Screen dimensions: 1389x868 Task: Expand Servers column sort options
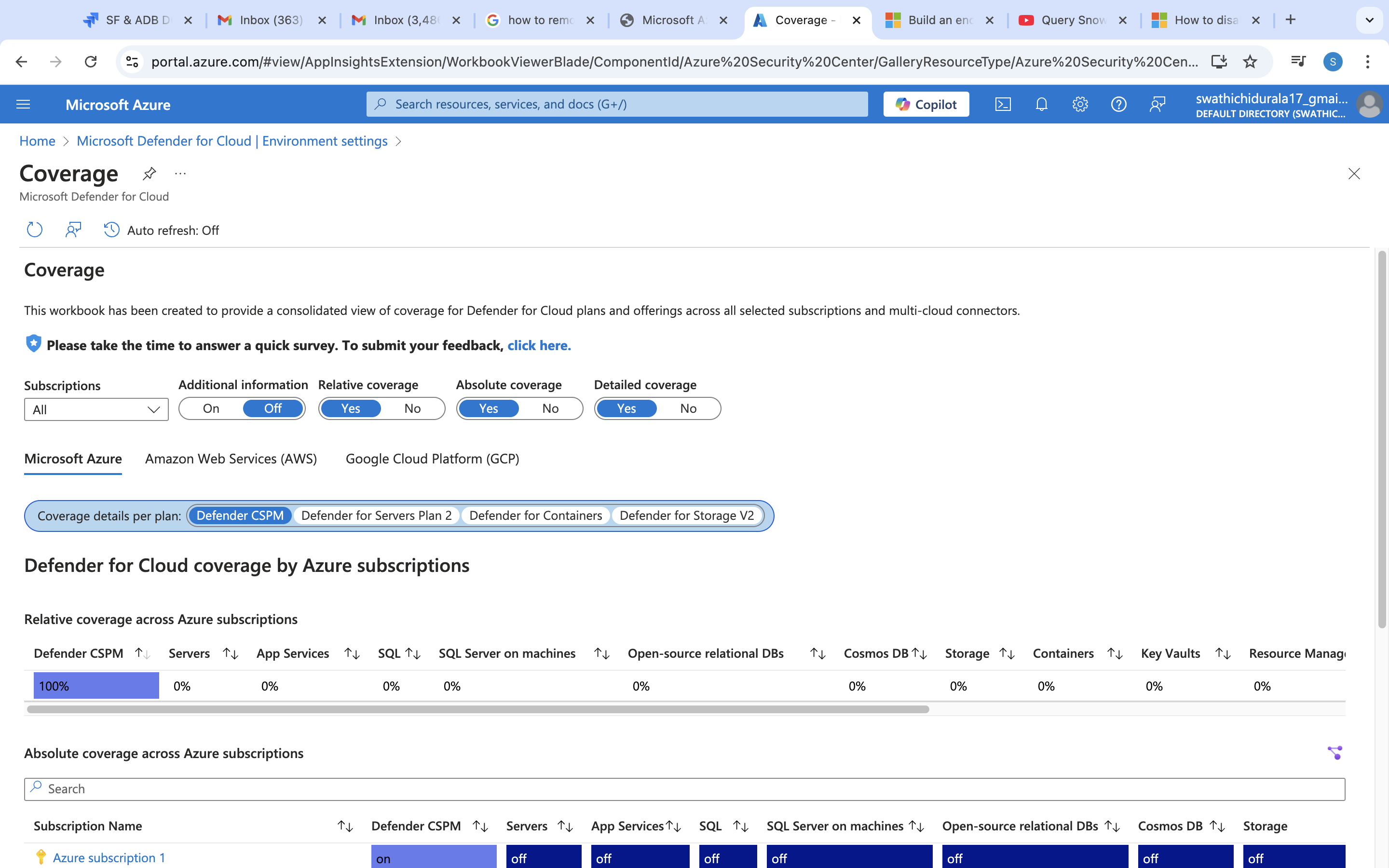[x=230, y=653]
